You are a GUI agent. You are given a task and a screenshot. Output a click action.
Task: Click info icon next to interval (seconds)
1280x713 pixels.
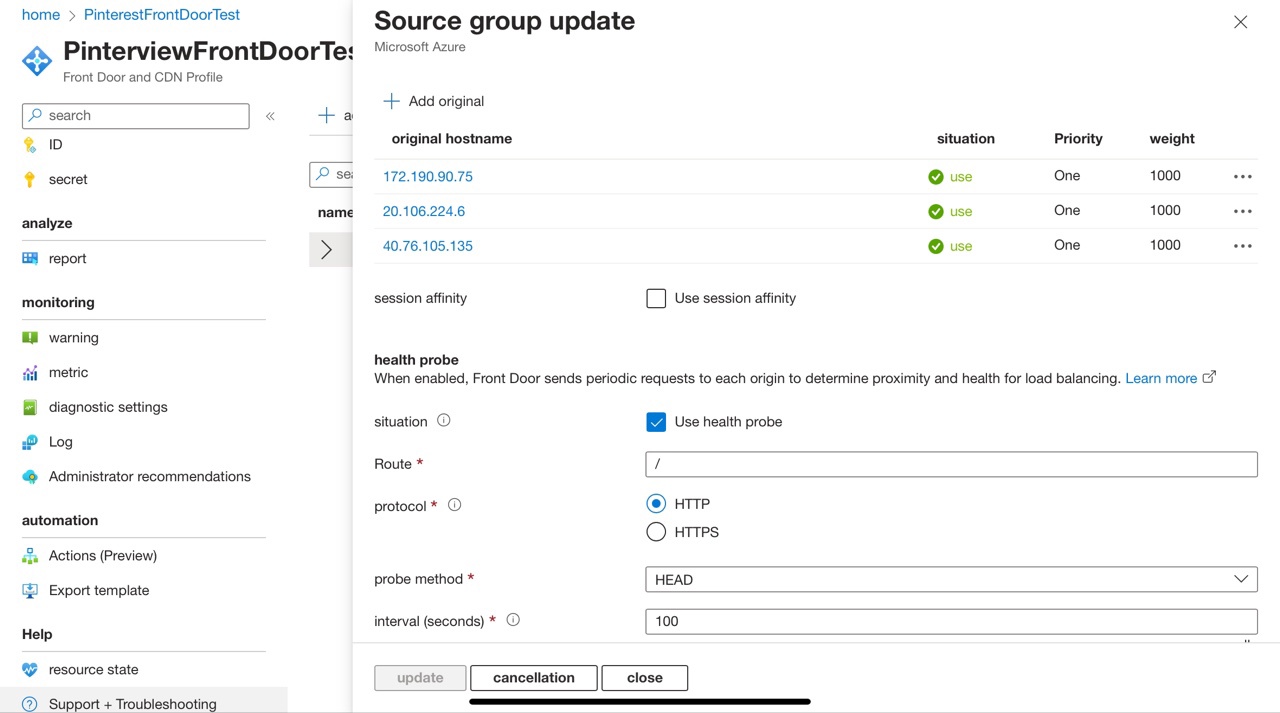(x=513, y=620)
